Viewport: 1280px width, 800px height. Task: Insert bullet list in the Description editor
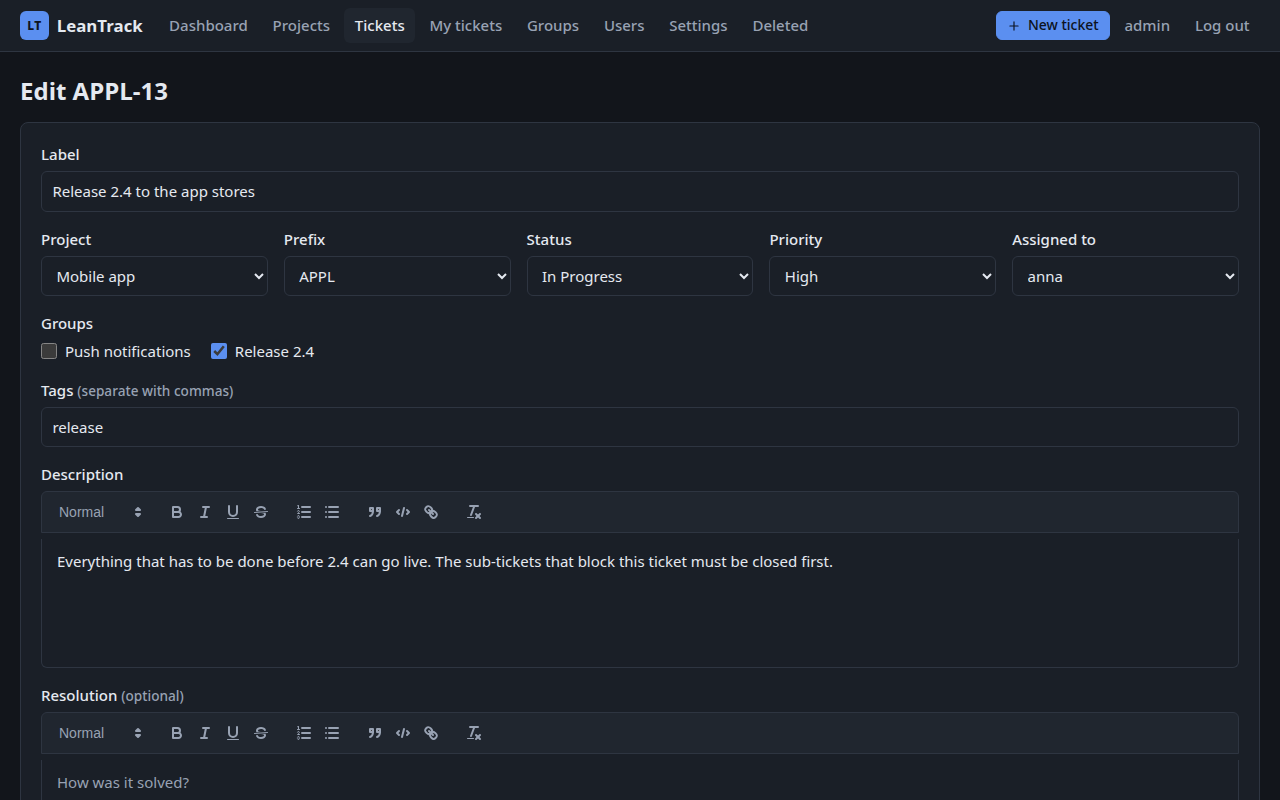pyautogui.click(x=332, y=512)
